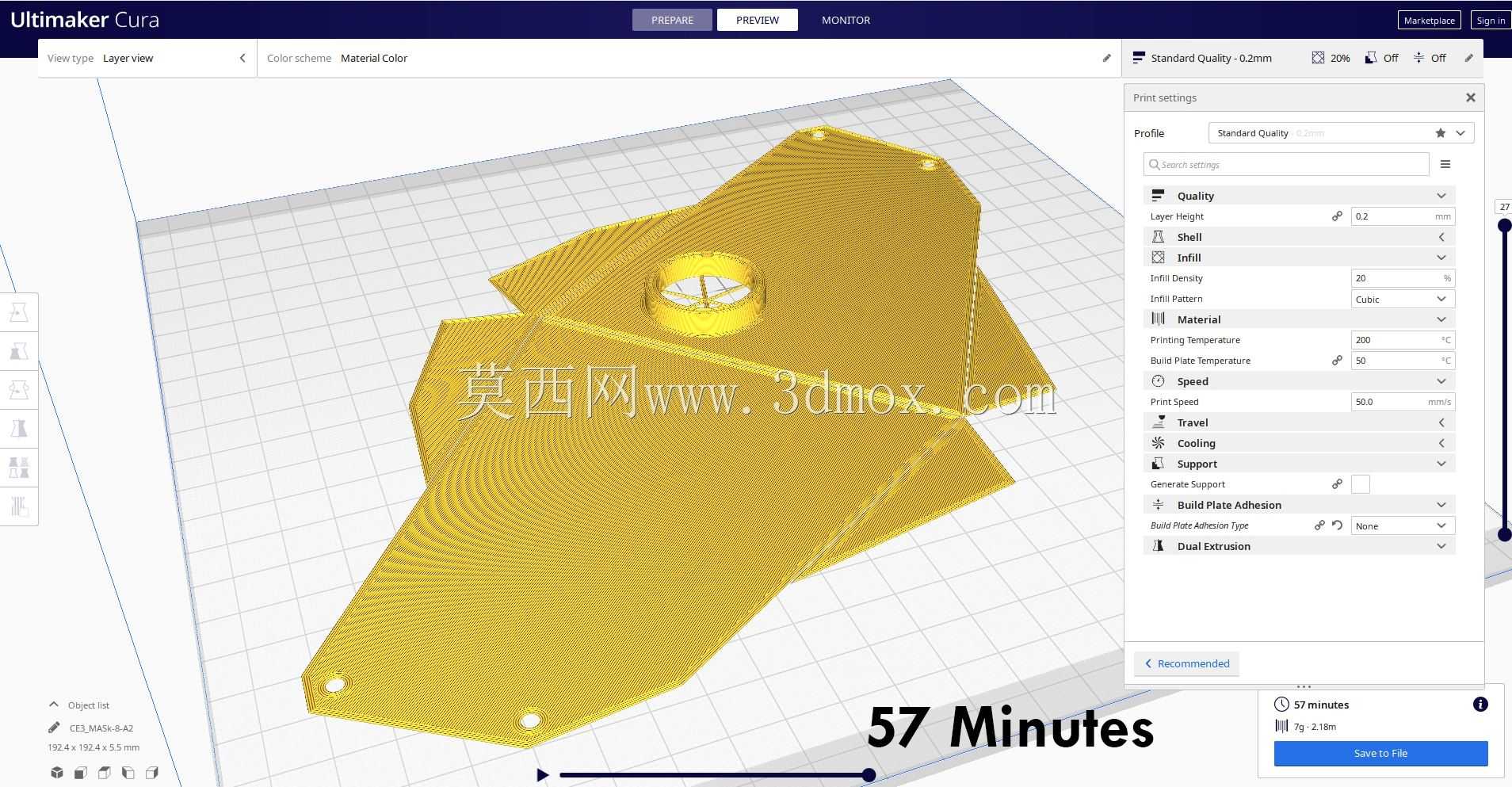Open the Profile dropdown
This screenshot has height=787, width=1512.
[1341, 133]
